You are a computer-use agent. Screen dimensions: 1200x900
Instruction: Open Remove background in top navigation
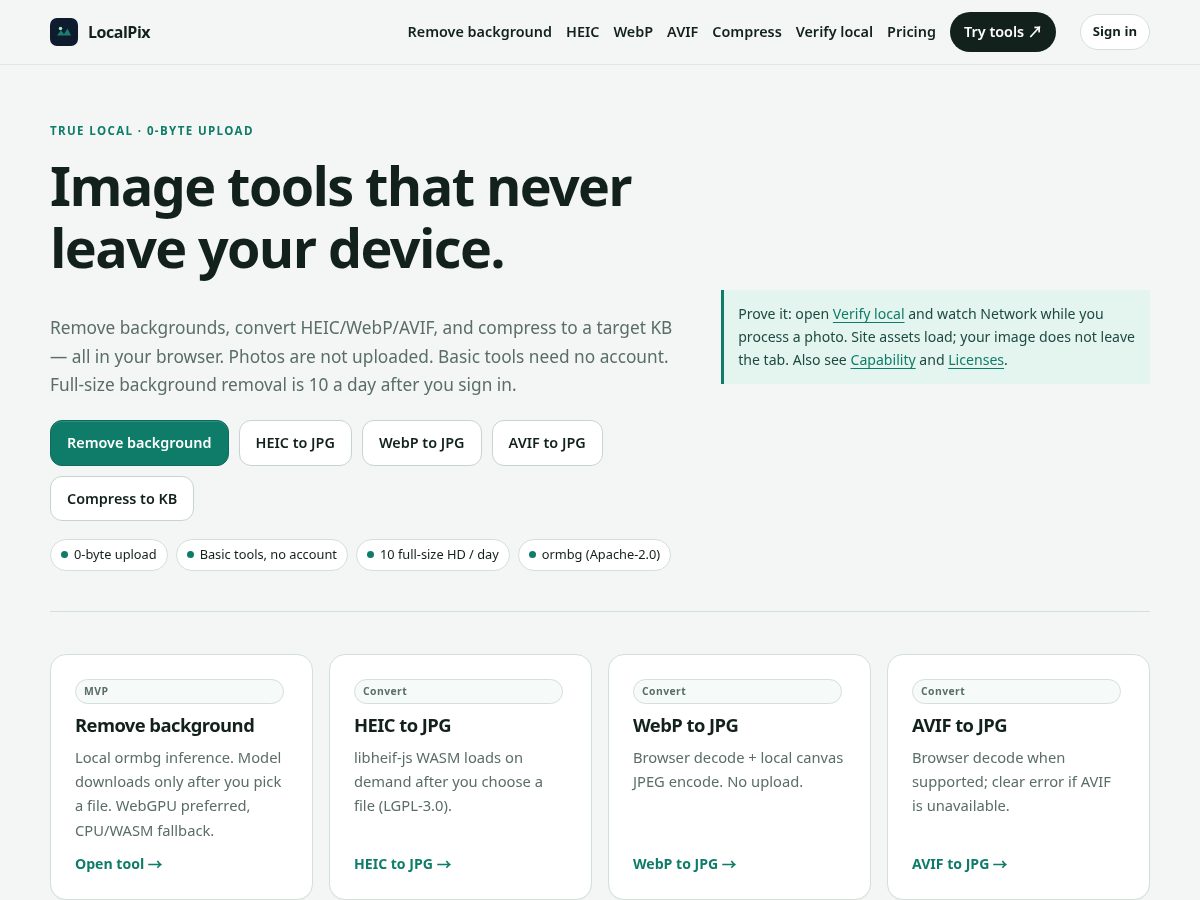pos(479,32)
